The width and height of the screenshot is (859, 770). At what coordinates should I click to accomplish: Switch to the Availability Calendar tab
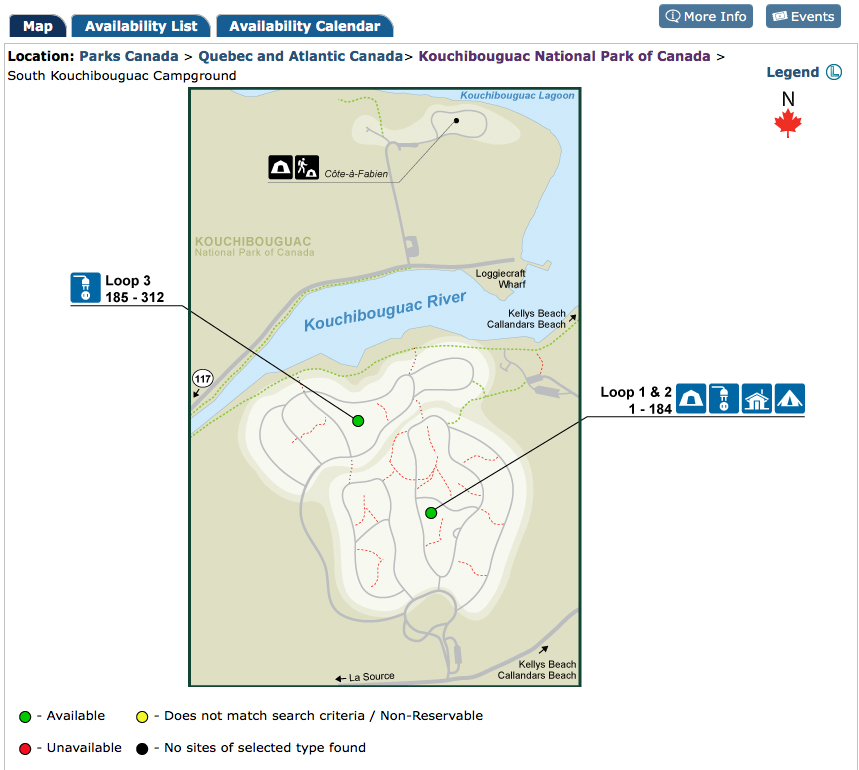pyautogui.click(x=305, y=26)
